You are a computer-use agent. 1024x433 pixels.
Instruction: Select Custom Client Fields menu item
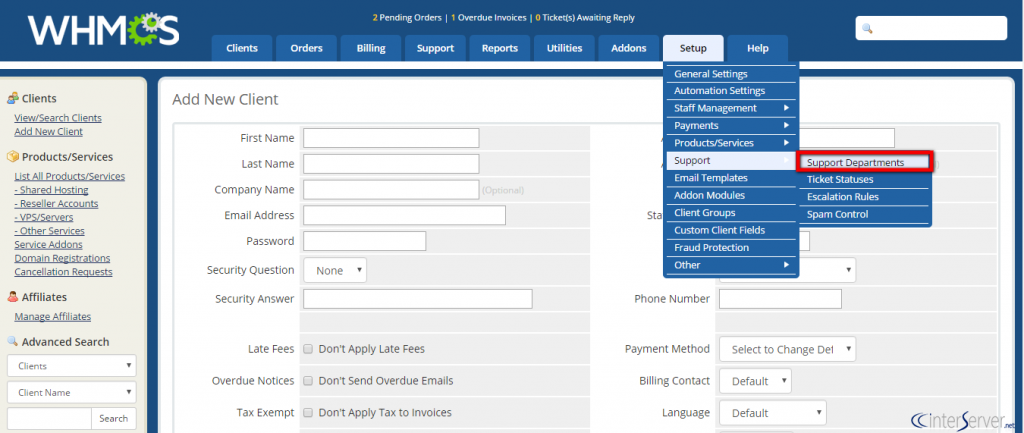click(731, 230)
